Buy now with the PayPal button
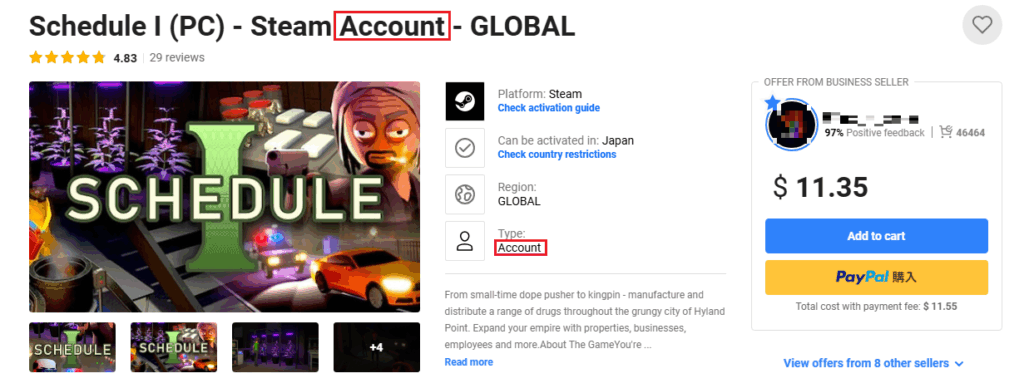Viewport: 1024px width, 388px height. [876, 278]
